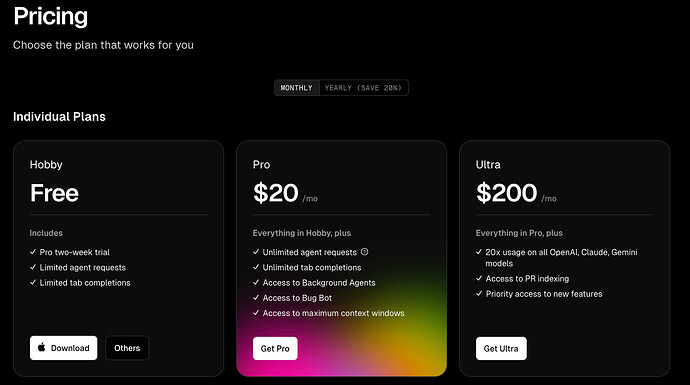Get the Ultra plan
This screenshot has width=690, height=385.
click(x=501, y=348)
